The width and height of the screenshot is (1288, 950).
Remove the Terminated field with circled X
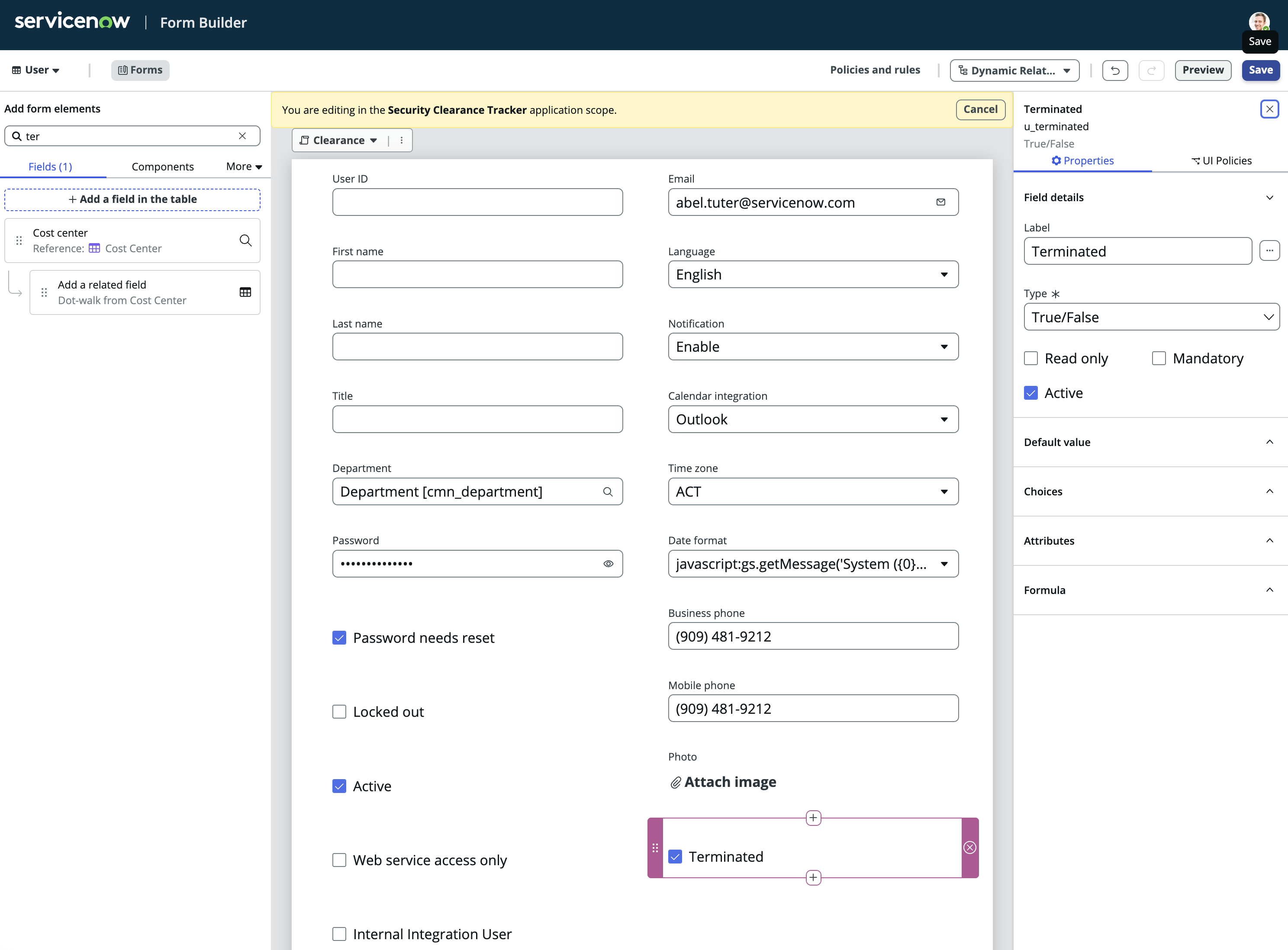(x=970, y=847)
